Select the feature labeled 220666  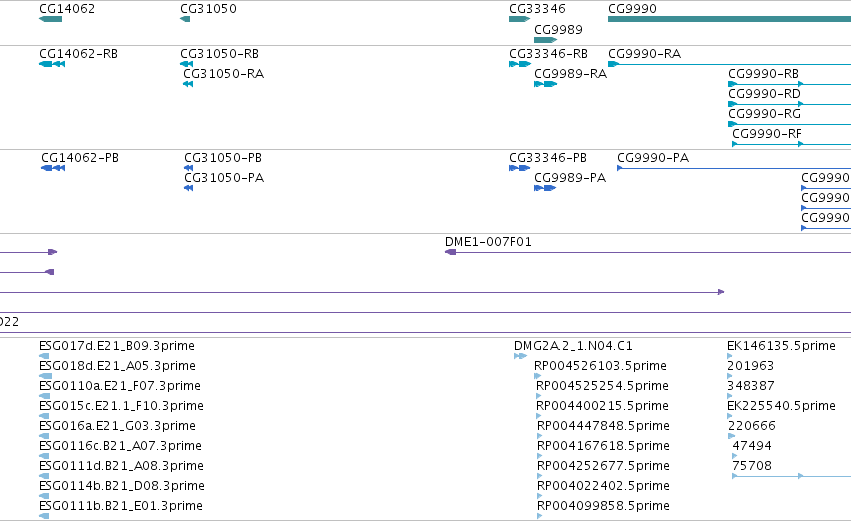point(752,426)
